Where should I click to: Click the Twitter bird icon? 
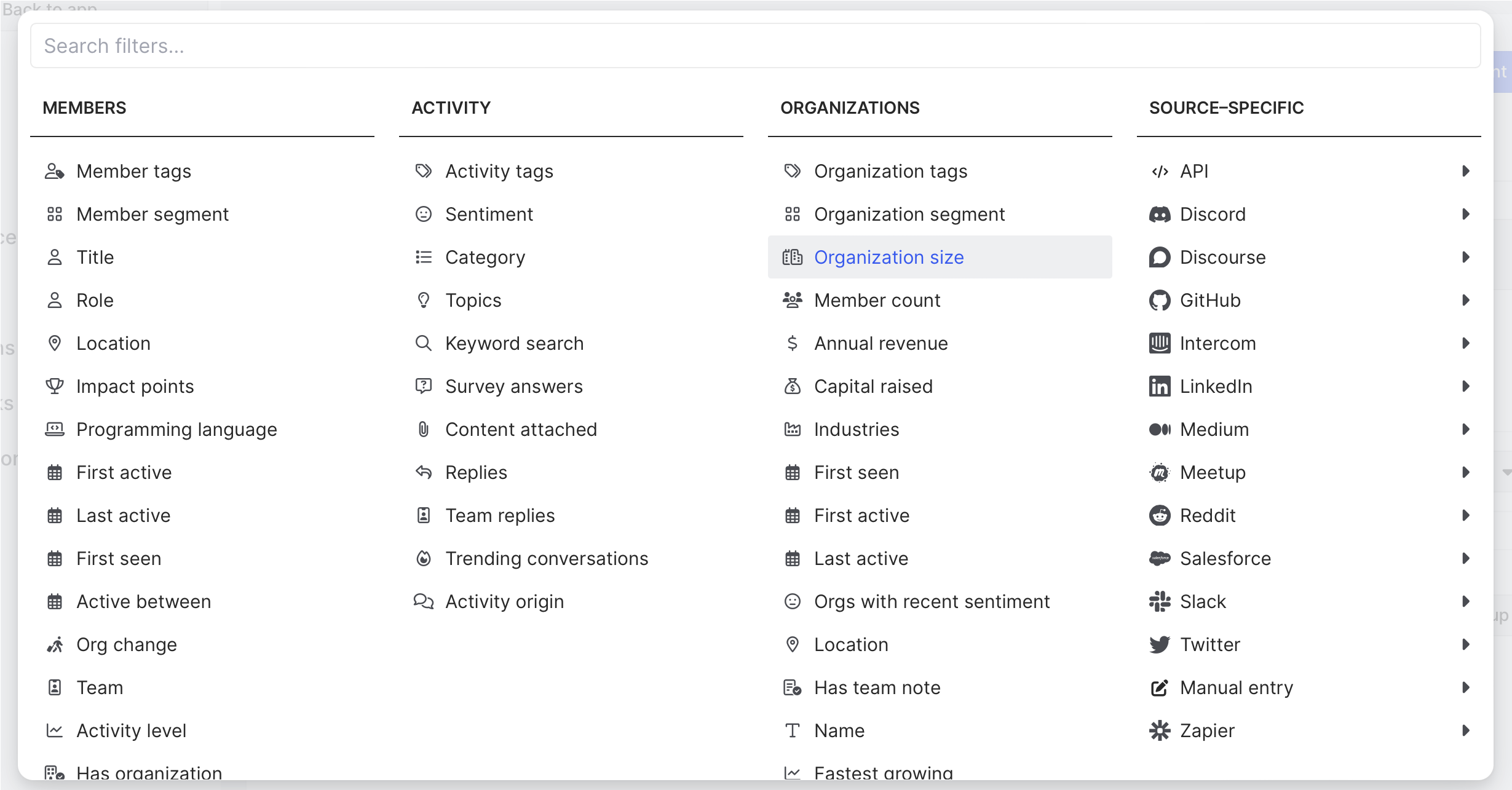(1160, 645)
